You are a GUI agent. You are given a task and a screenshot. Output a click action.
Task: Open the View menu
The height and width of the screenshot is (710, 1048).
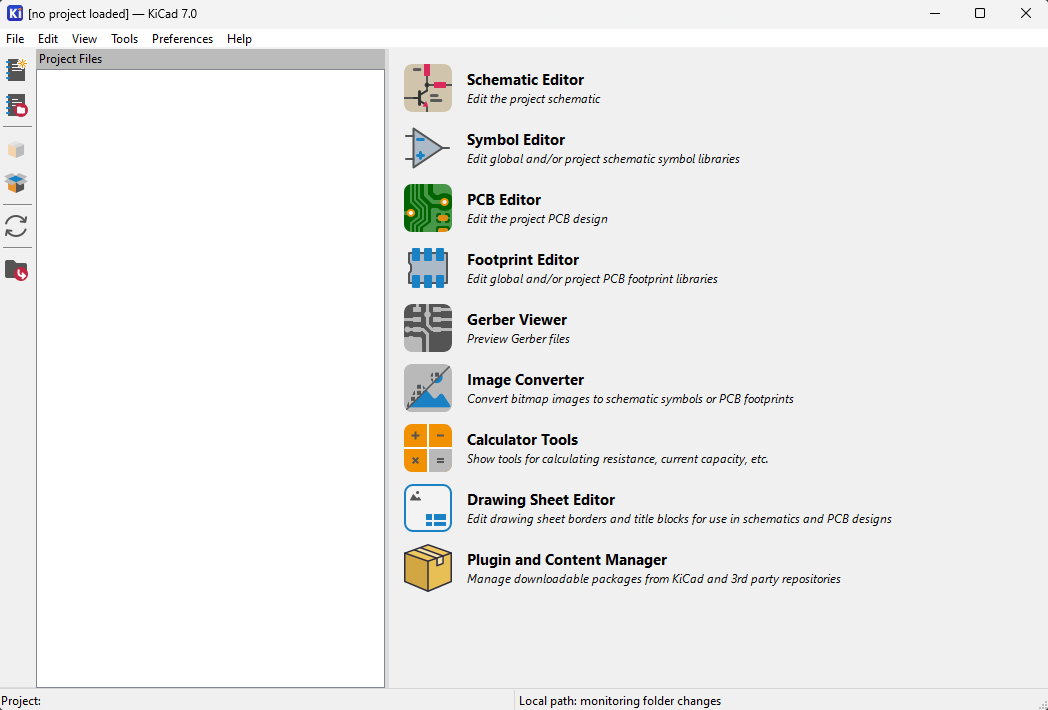click(x=84, y=39)
